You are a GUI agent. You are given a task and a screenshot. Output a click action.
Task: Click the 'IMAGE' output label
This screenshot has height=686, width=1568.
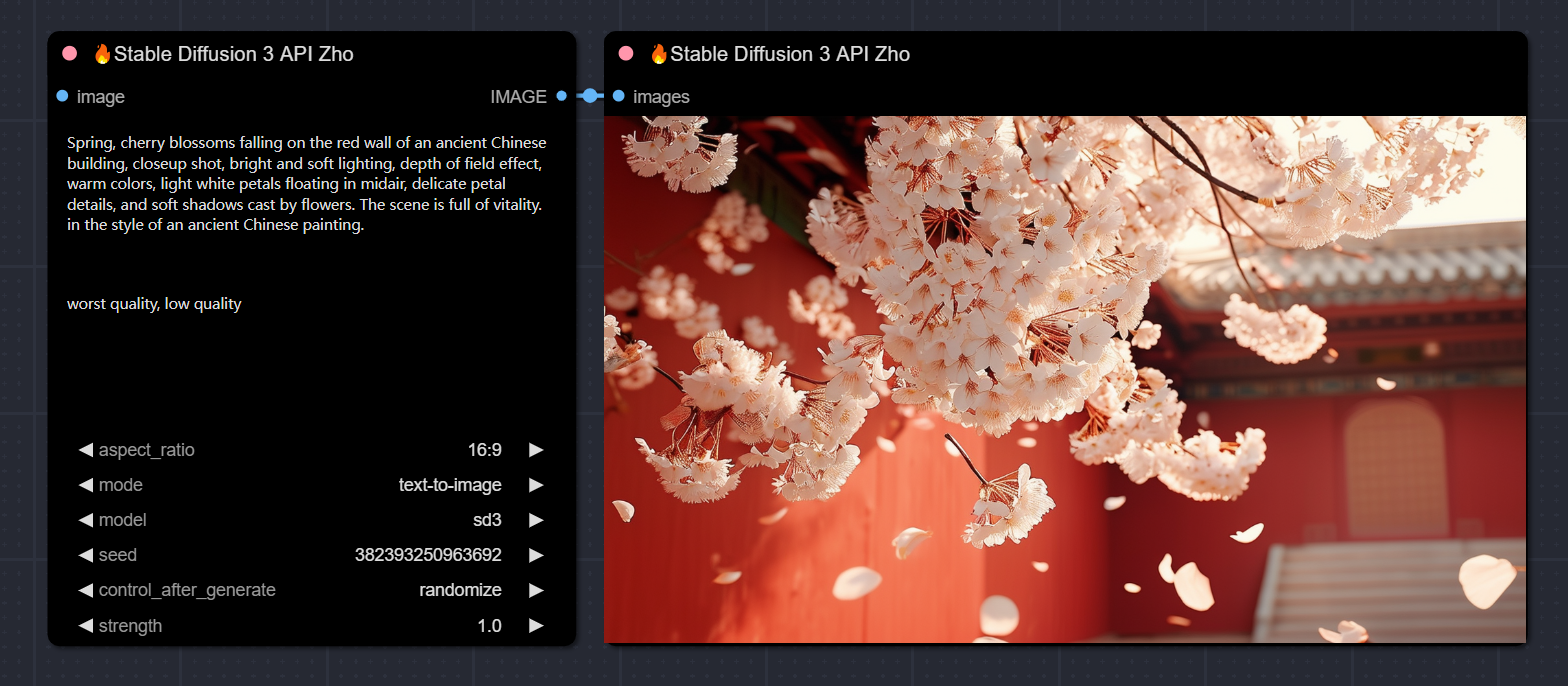(518, 97)
